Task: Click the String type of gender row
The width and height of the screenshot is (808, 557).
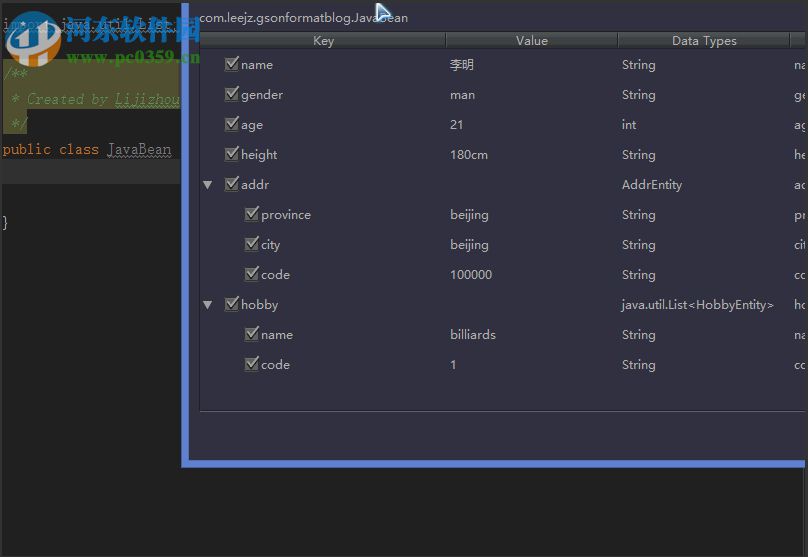Action: pyautogui.click(x=638, y=95)
